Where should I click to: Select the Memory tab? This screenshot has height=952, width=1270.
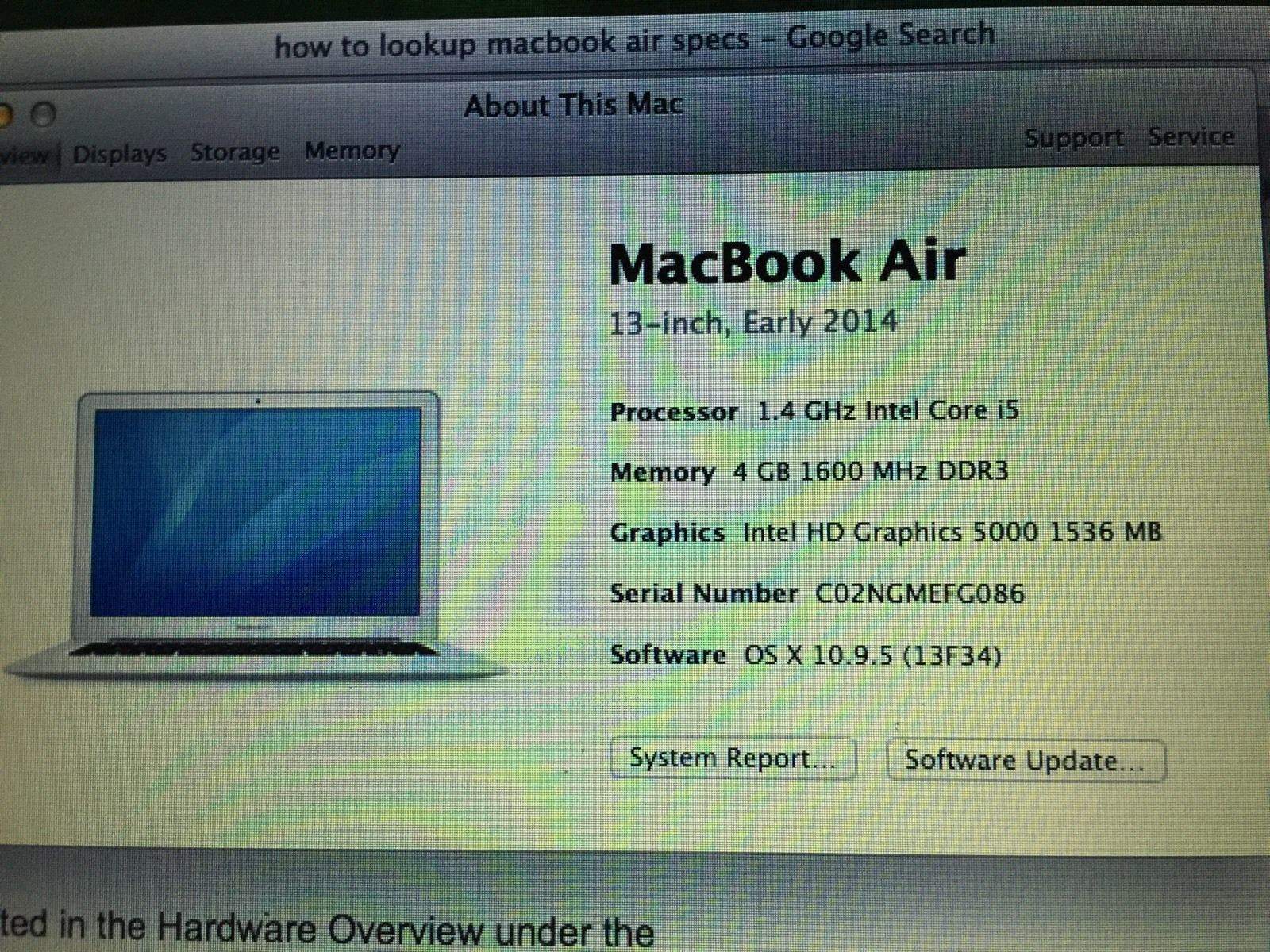352,150
